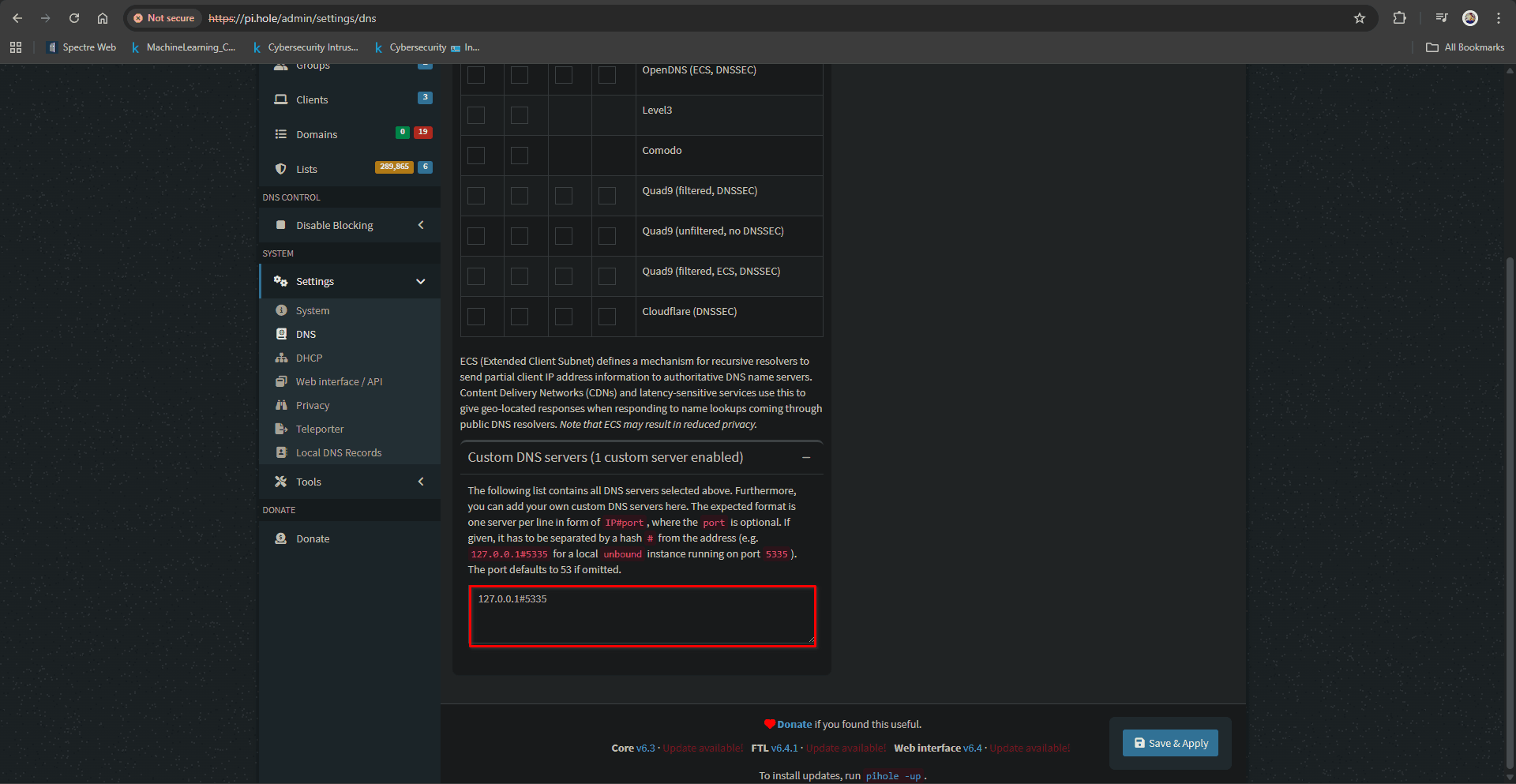This screenshot has height=784, width=1516.
Task: Click inside the custom DNS servers textbox
Action: coord(641,617)
